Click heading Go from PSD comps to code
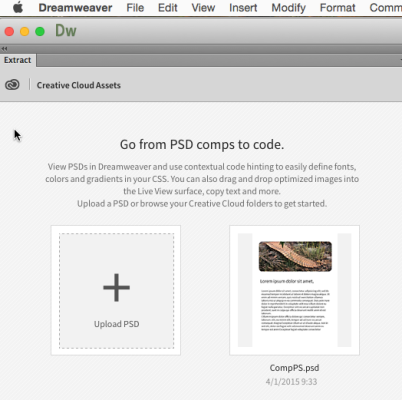Viewport: 402px width, 400px height. 202,145
